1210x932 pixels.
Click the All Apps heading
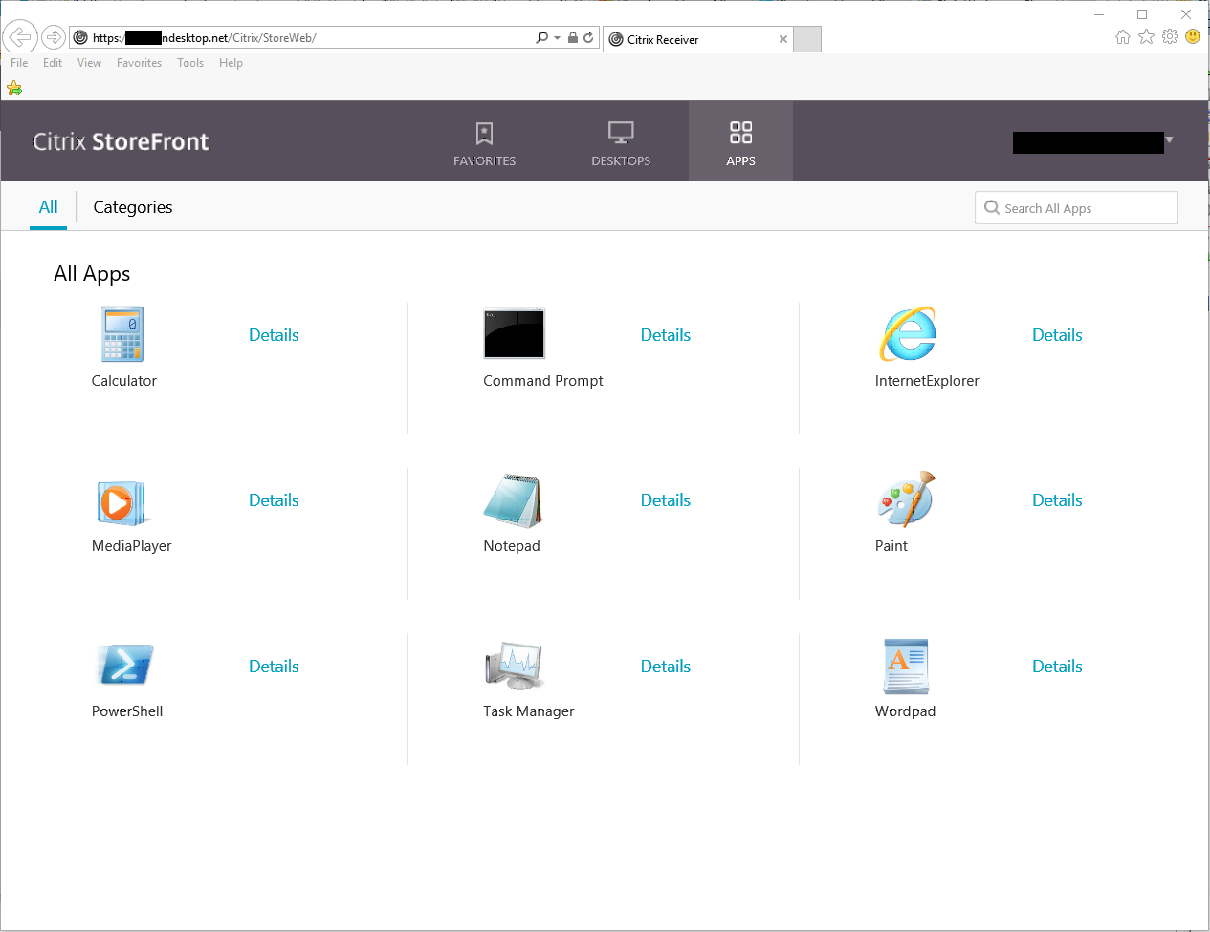point(92,274)
